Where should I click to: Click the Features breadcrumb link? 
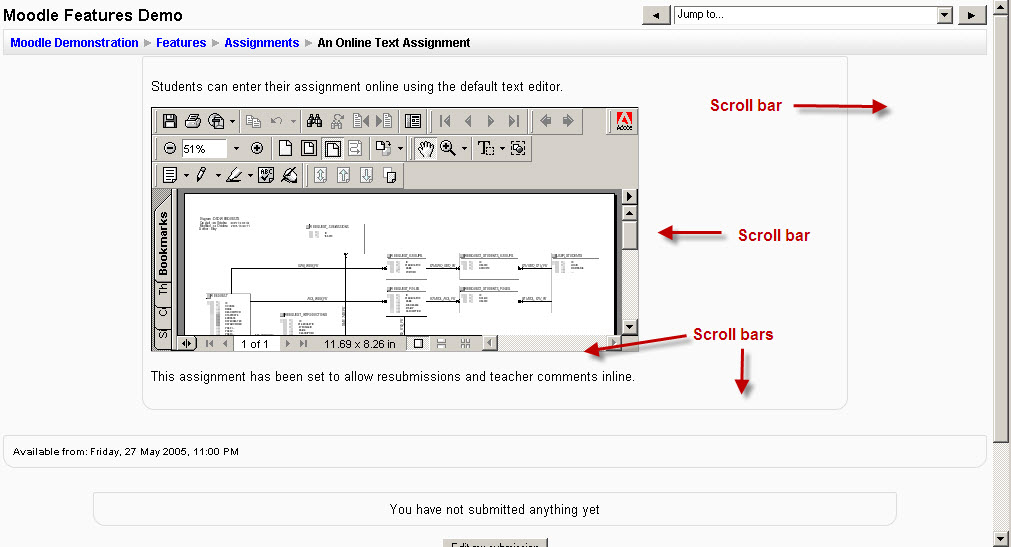(181, 43)
